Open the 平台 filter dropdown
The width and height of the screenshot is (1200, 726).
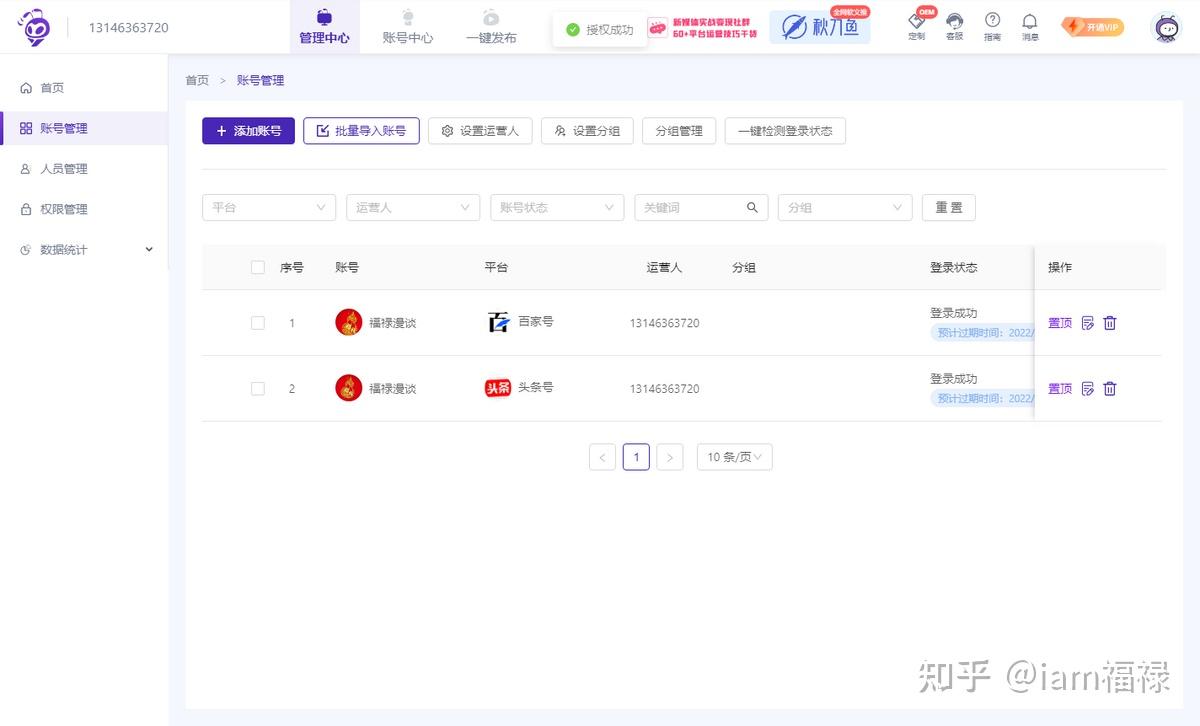click(x=269, y=207)
